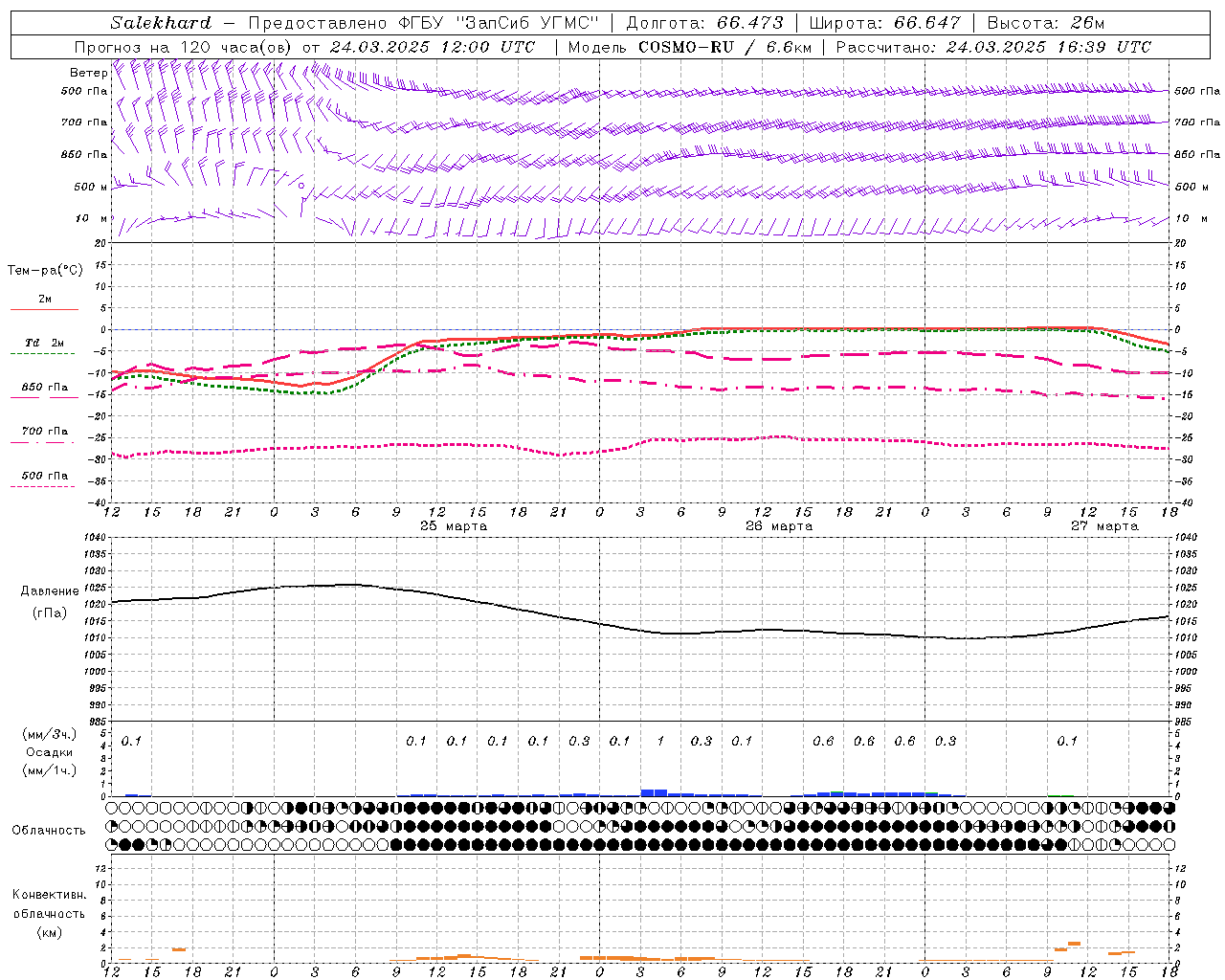Select the text "Широта: 66.647"
Viewport: 1225px width, 980px height.
click(884, 22)
